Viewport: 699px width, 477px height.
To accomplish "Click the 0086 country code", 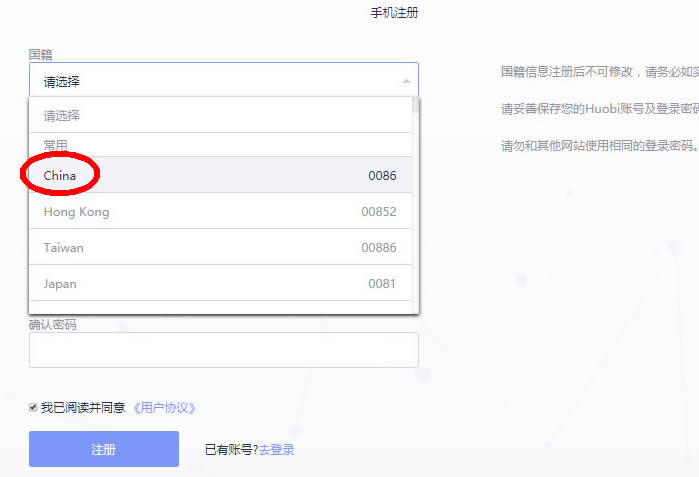I will (382, 175).
